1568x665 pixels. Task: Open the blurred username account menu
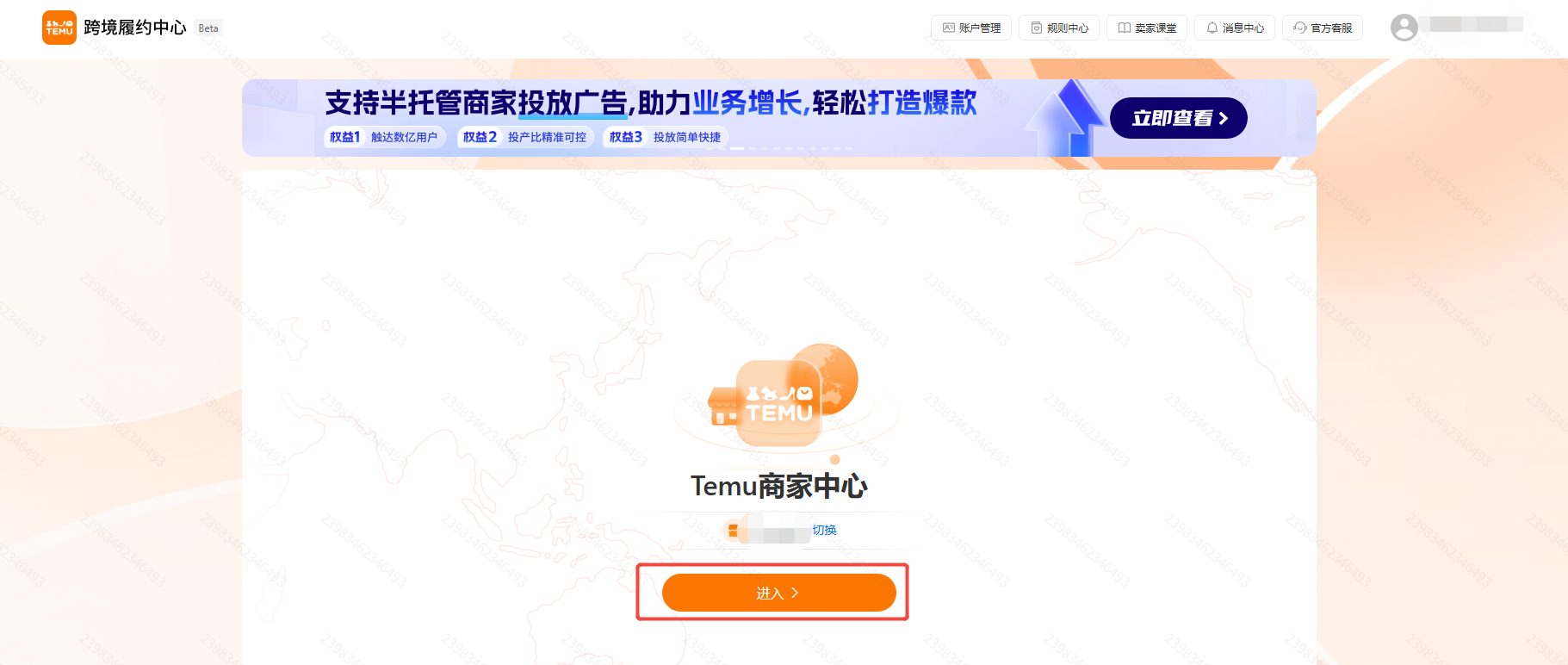(1472, 24)
